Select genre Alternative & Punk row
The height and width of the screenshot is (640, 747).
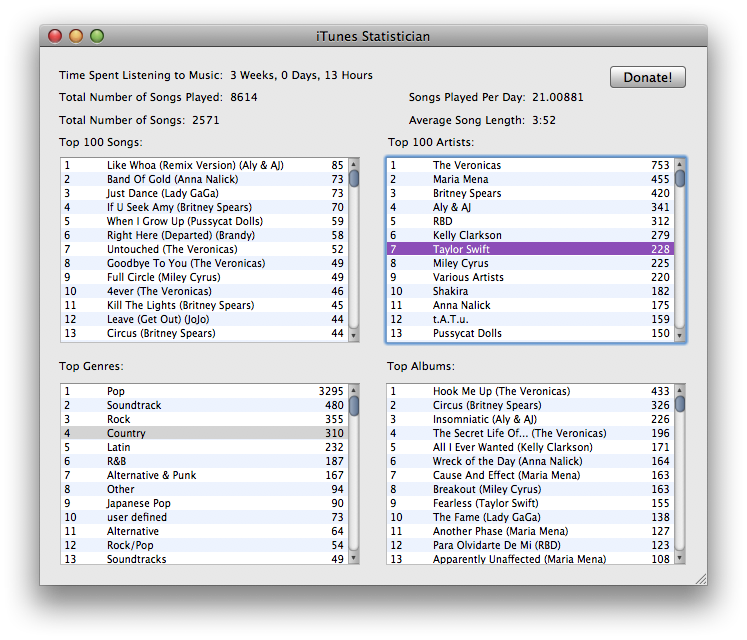[x=205, y=475]
